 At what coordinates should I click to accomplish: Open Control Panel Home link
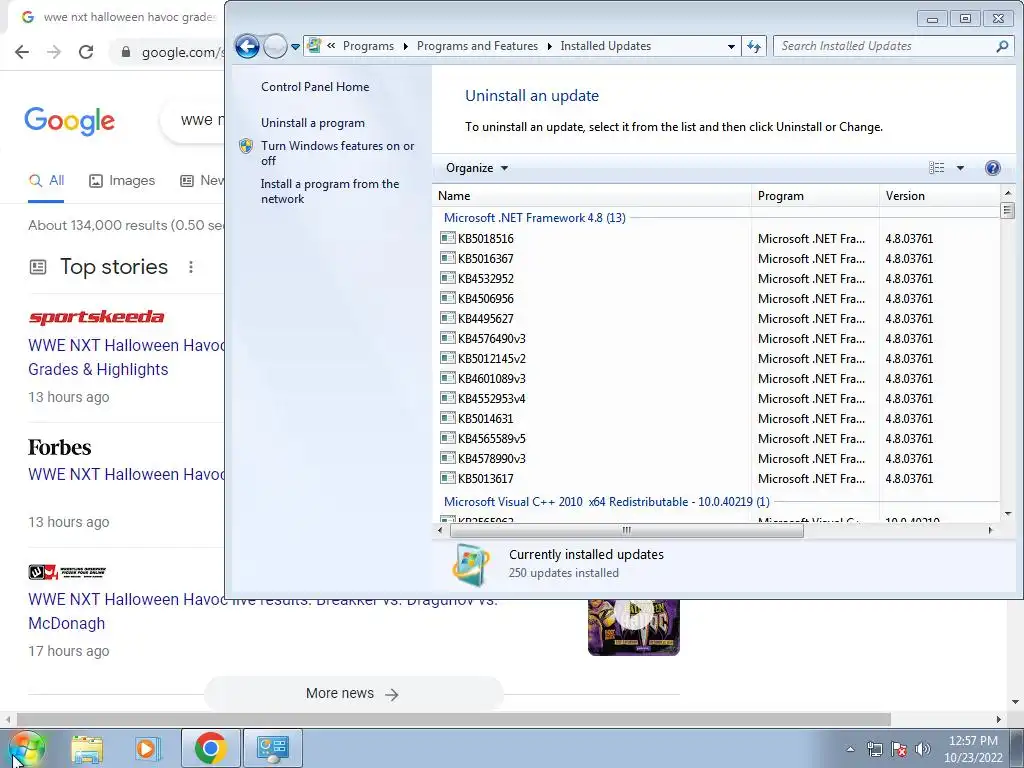point(315,87)
